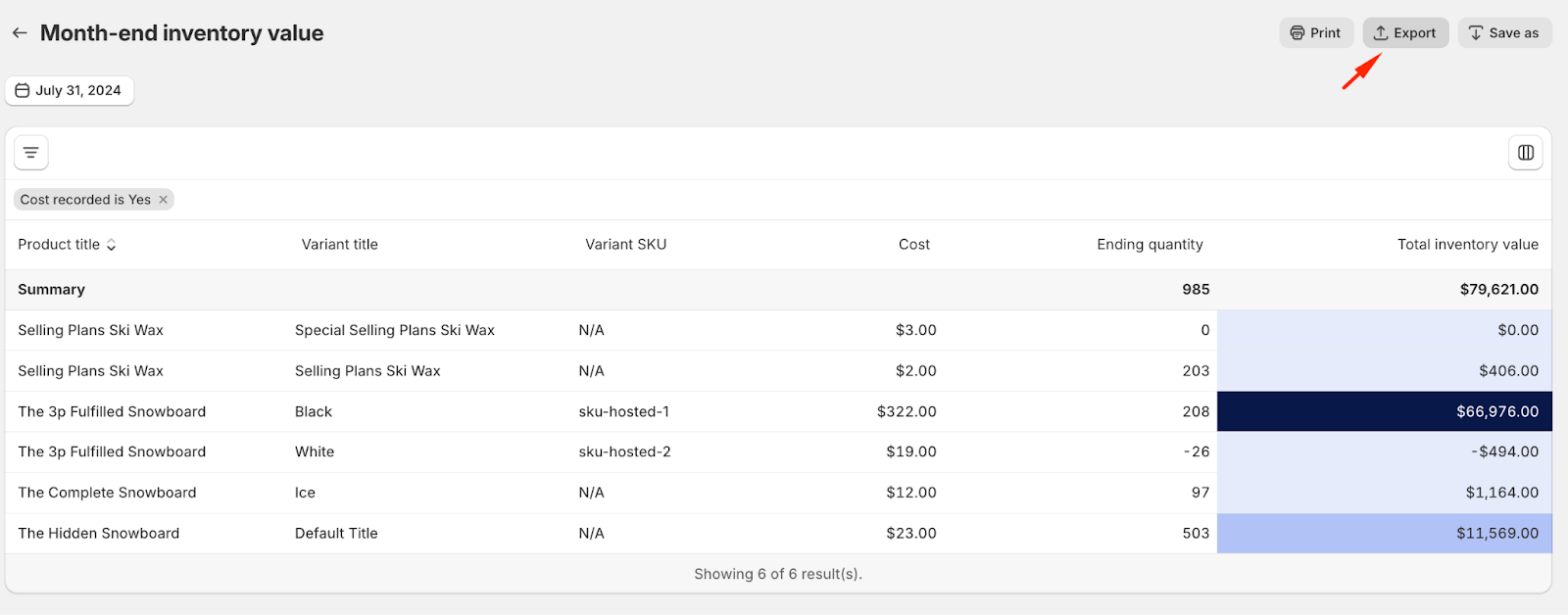This screenshot has width=1568, height=615.
Task: Click the back arrow beside the report title
Action: [20, 33]
